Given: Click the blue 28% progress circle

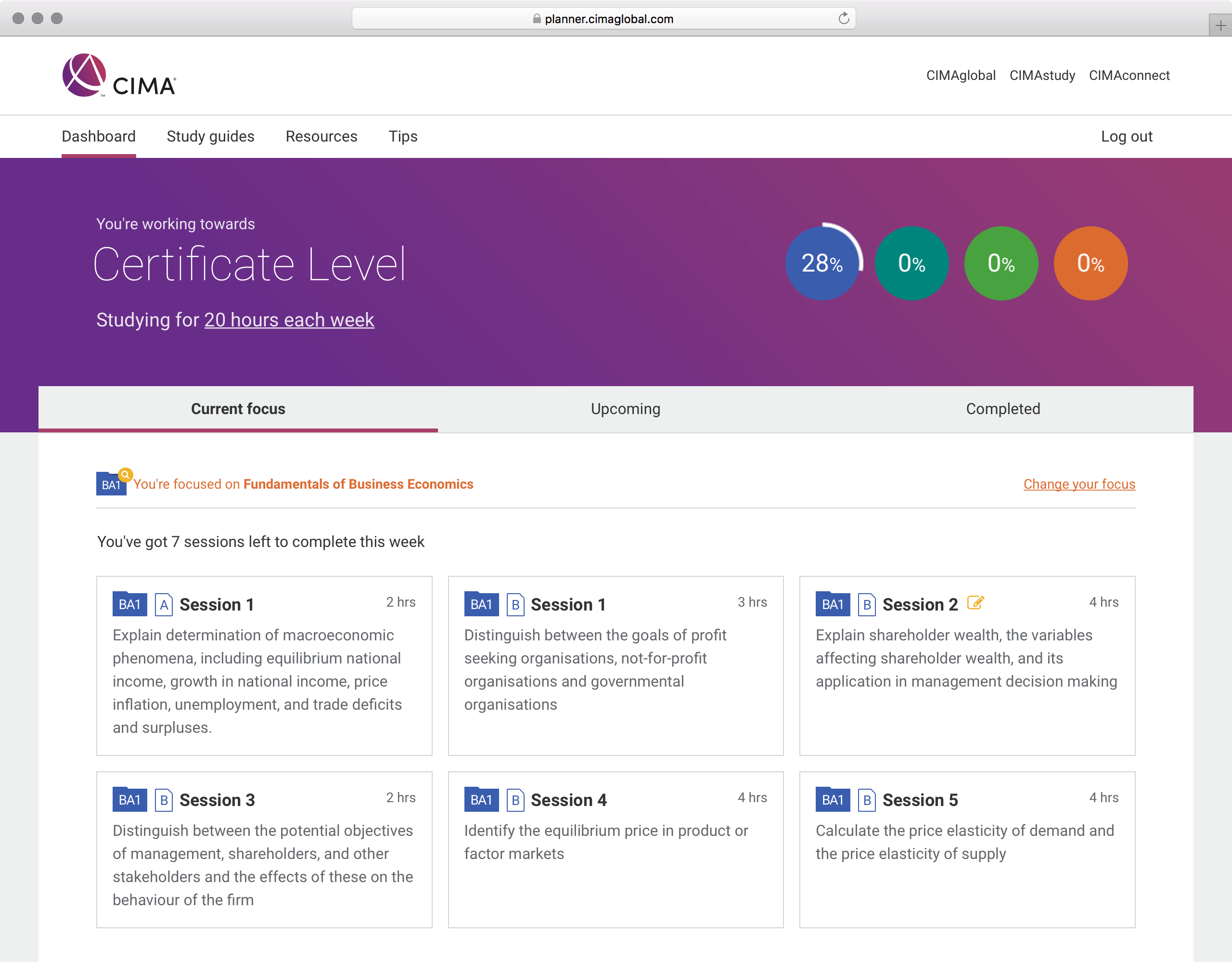Looking at the screenshot, I should click(x=822, y=263).
